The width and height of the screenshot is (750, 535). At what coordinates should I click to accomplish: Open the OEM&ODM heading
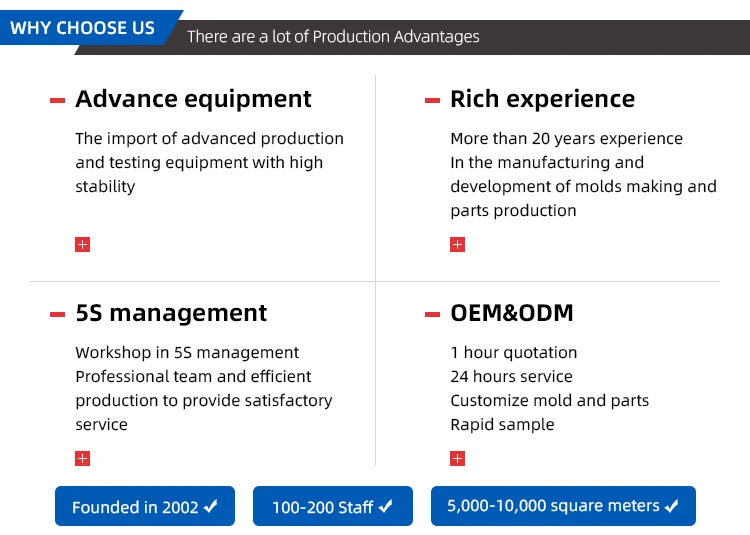click(x=512, y=313)
